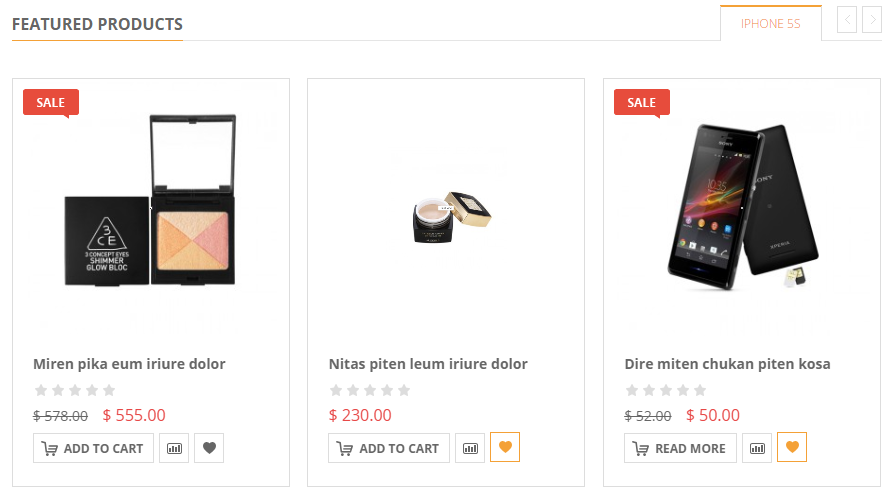View the cosmetic jar product image

[451, 217]
